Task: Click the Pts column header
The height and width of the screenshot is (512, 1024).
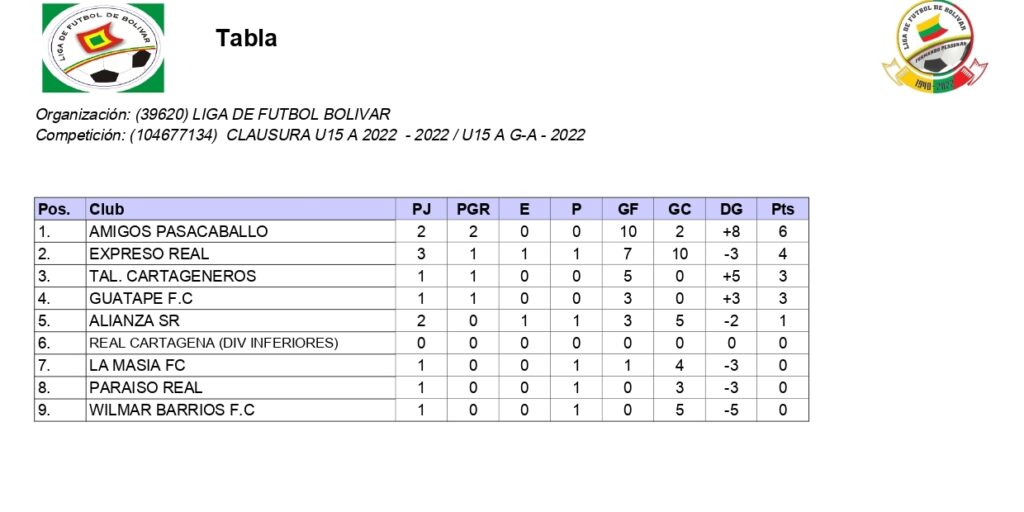Action: coord(783,209)
